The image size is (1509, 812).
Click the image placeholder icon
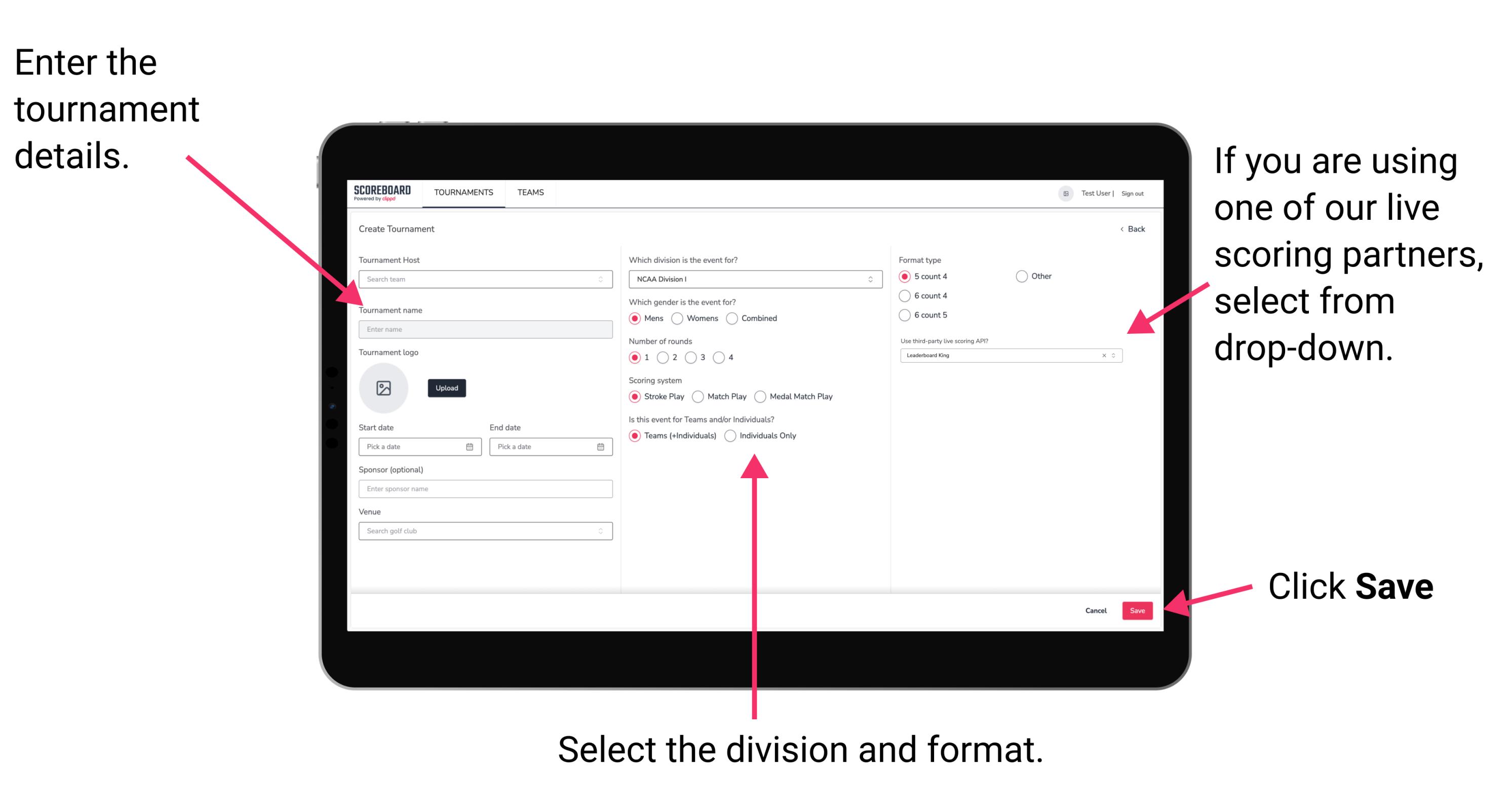384,388
